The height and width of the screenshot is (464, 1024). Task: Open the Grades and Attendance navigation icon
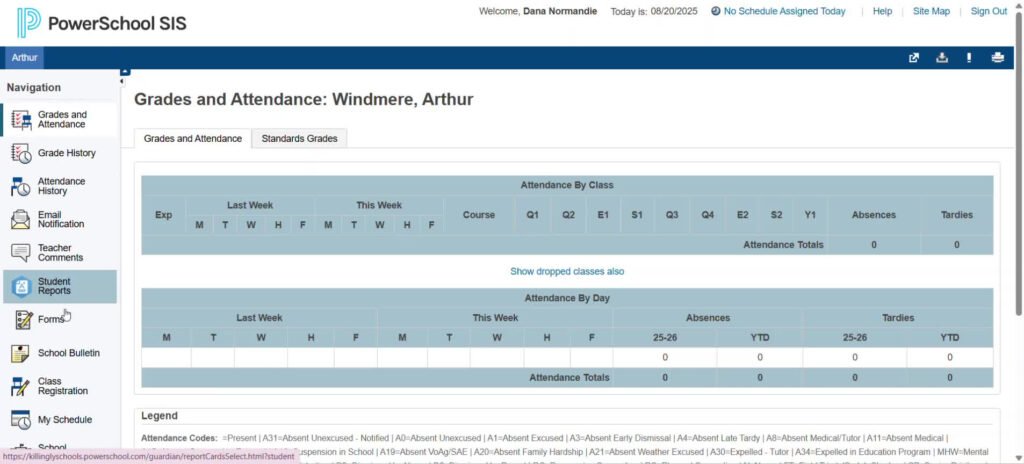(x=21, y=120)
